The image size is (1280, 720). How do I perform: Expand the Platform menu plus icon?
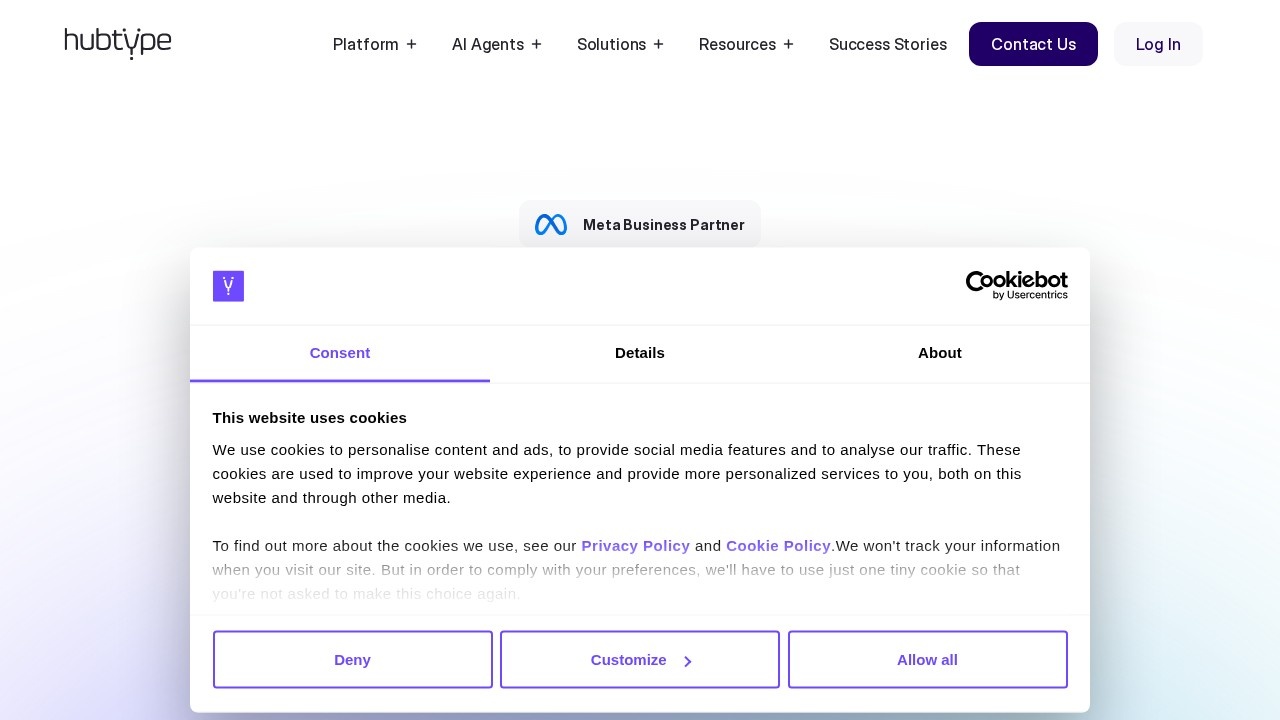point(411,44)
